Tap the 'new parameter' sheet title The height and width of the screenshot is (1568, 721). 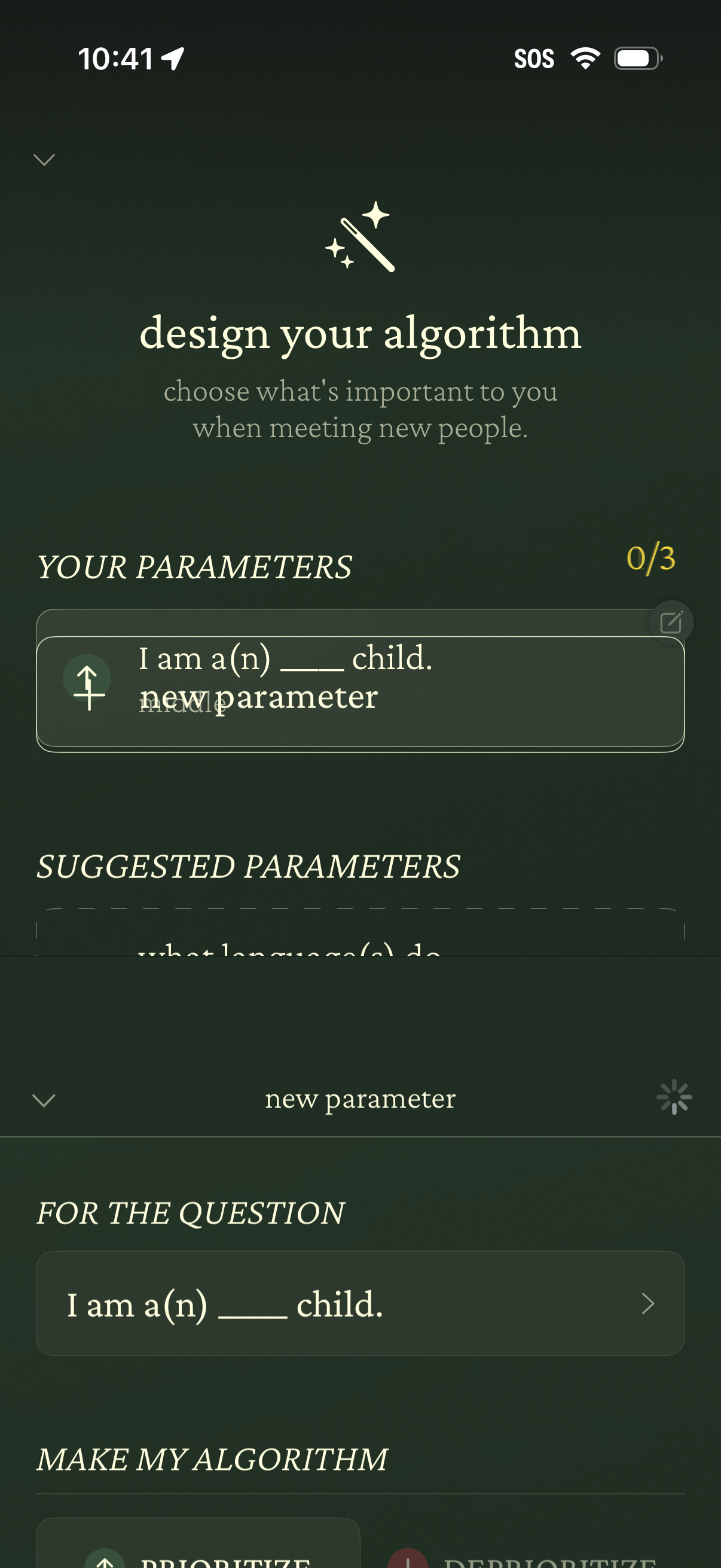click(360, 1099)
